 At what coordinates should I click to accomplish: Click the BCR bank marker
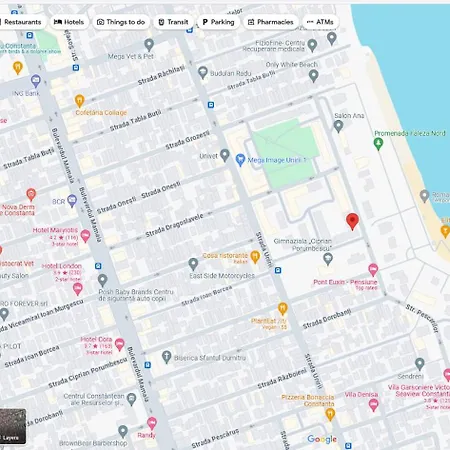[72, 201]
